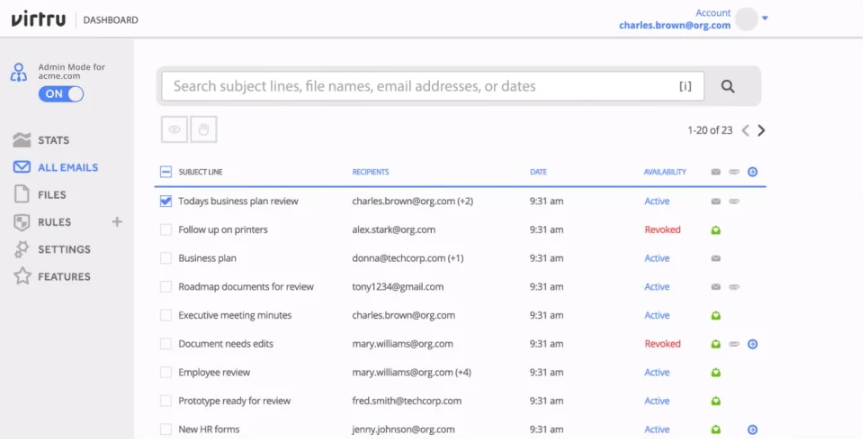
Task: Check the Employee review checkbox
Action: coord(166,372)
